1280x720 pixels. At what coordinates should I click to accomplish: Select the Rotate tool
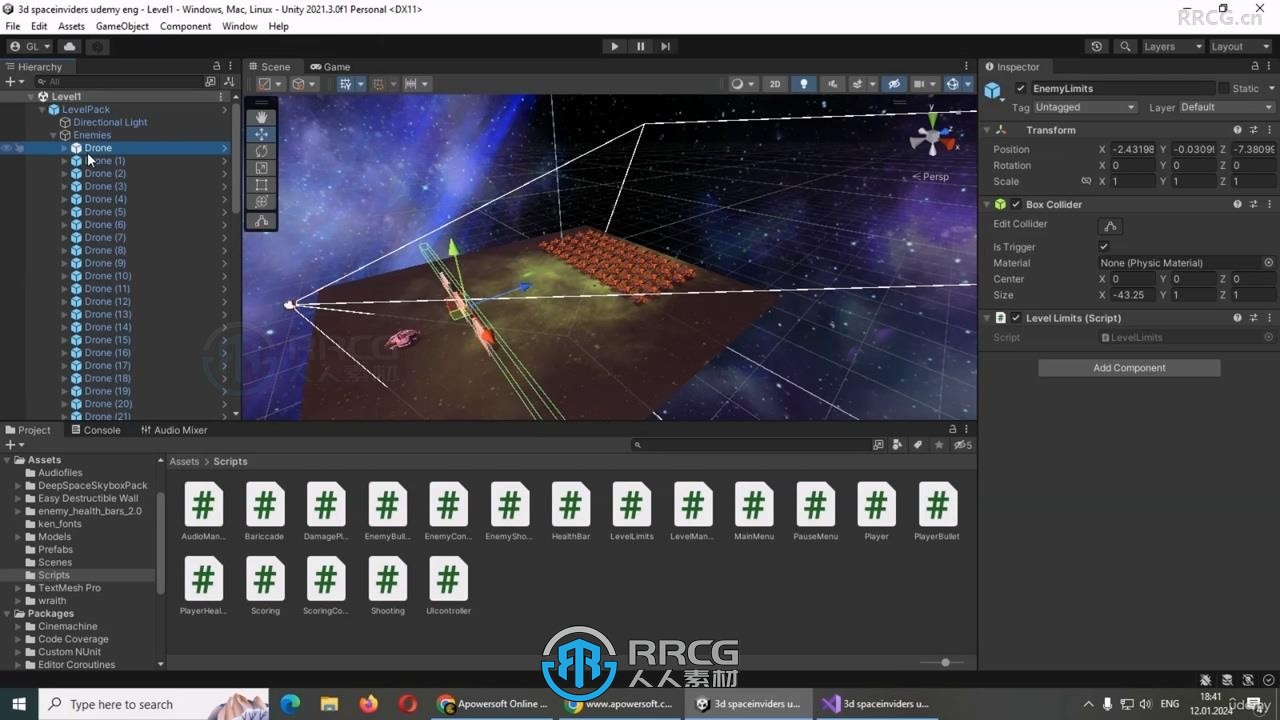[x=261, y=151]
